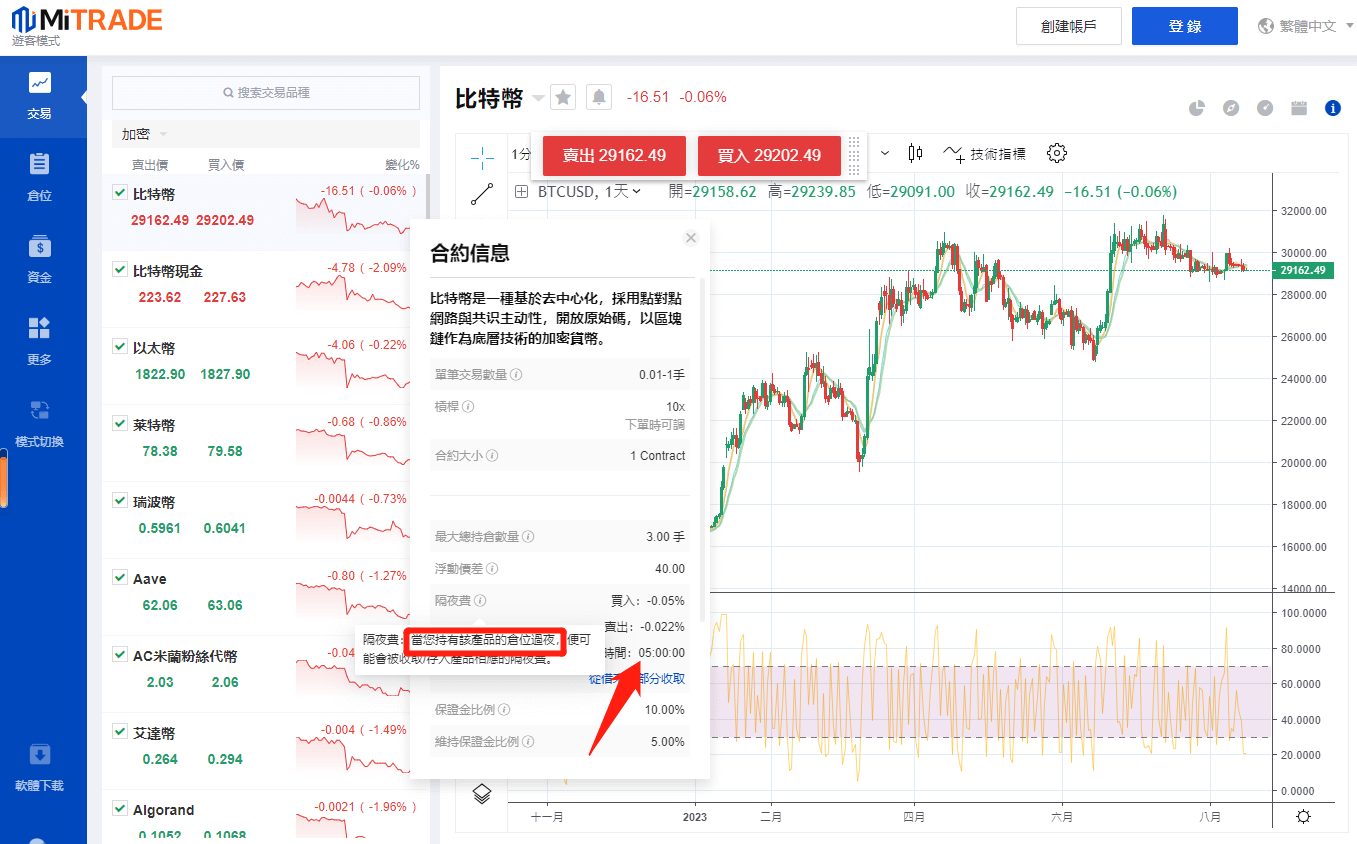The width and height of the screenshot is (1357, 844).
Task: Open the 繁體中文 language dropdown
Action: pos(1308,26)
